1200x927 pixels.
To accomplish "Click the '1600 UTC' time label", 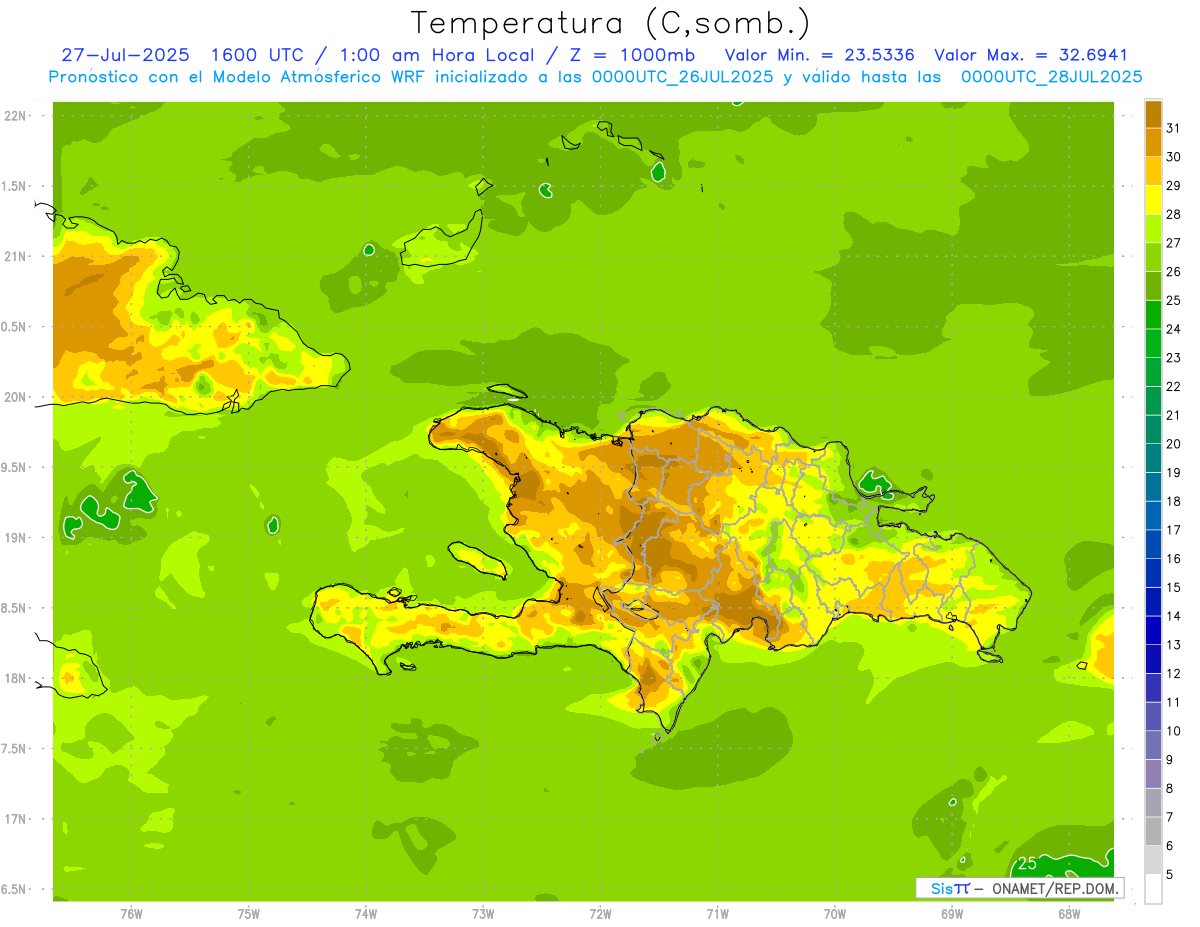I will point(259,55).
